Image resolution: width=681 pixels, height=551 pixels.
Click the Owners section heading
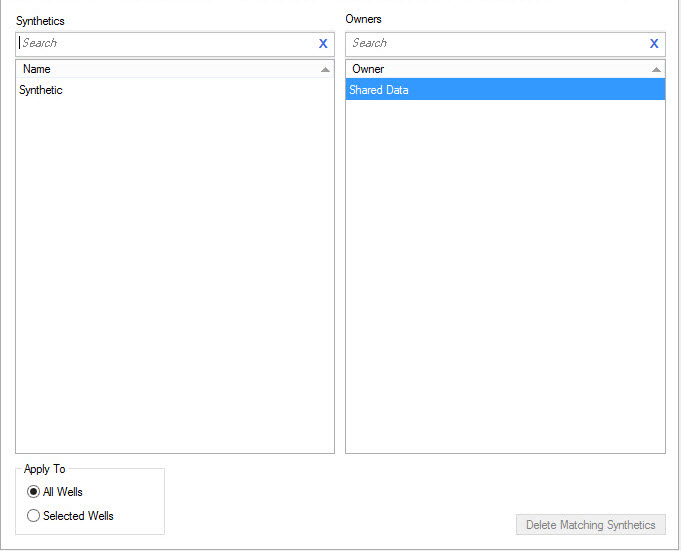click(x=363, y=19)
